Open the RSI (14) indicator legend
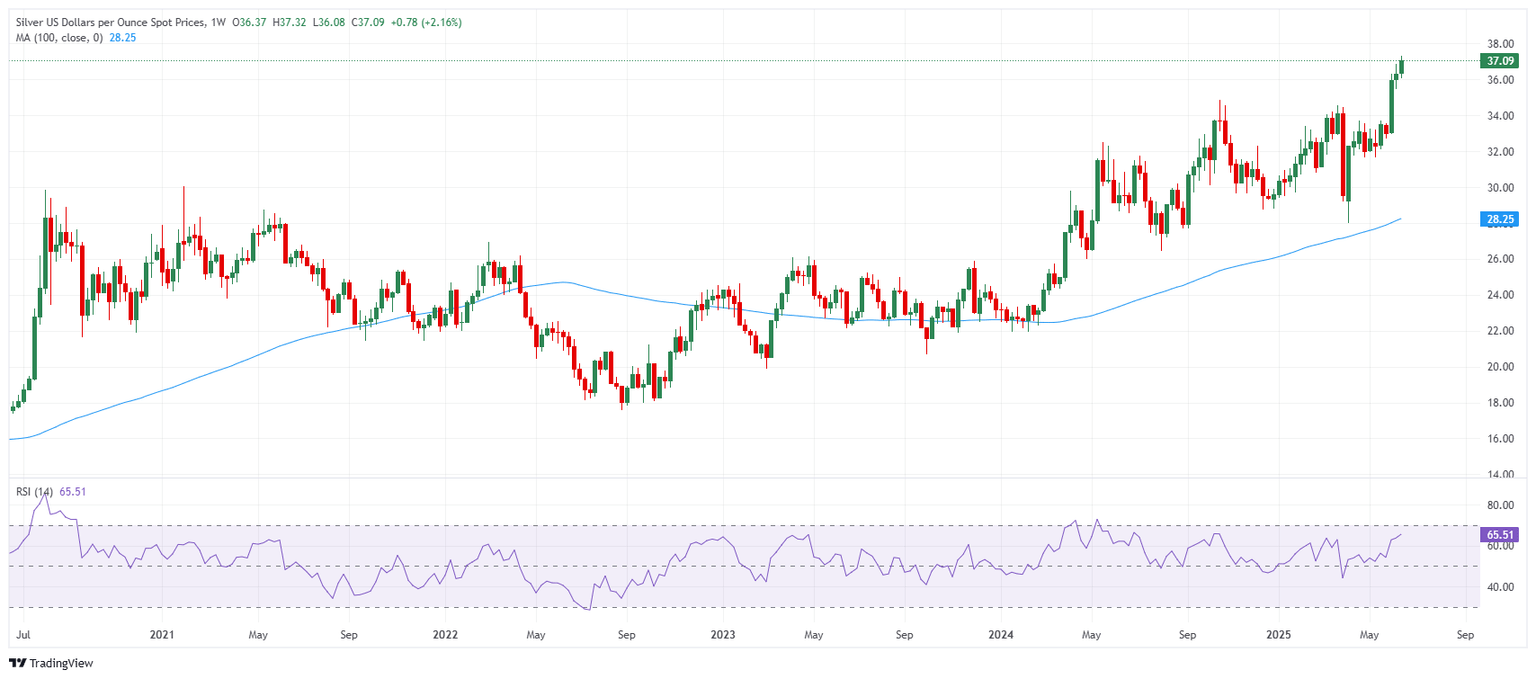Viewport: 1536px width, 679px height. 34,491
